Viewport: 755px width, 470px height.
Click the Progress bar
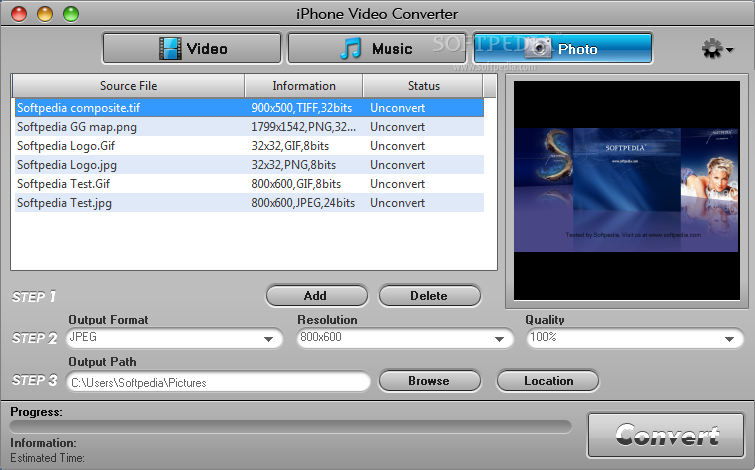tap(290, 427)
